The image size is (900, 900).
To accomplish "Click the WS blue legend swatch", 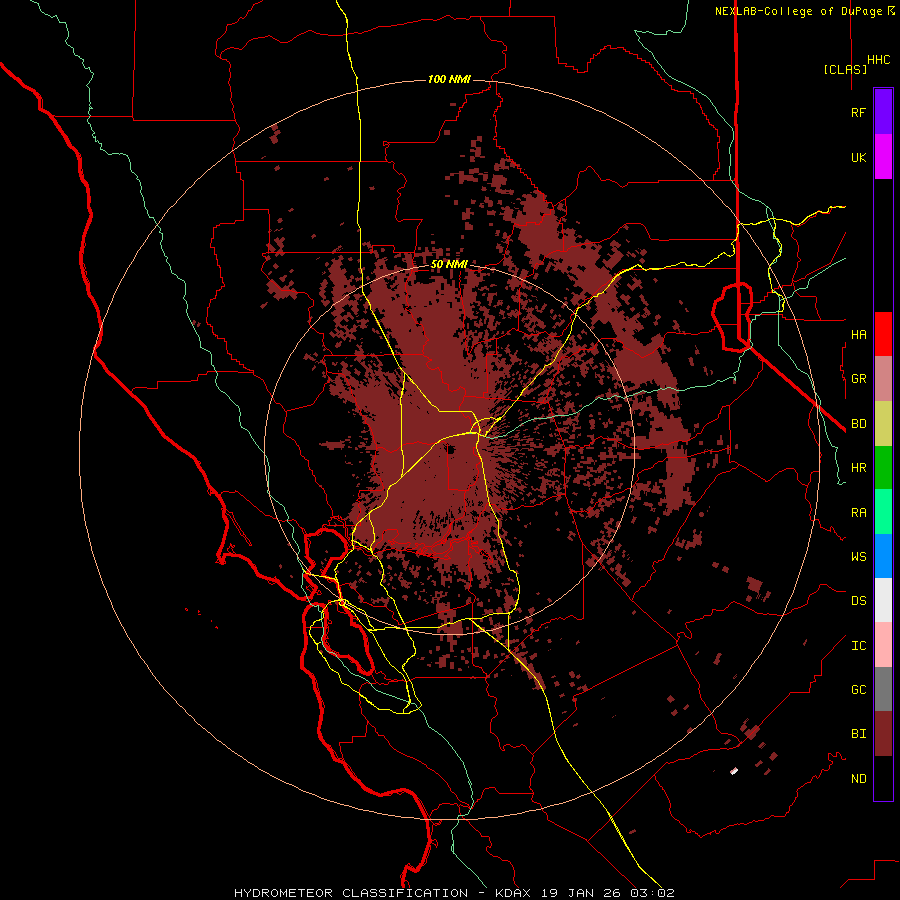I will point(883,556).
